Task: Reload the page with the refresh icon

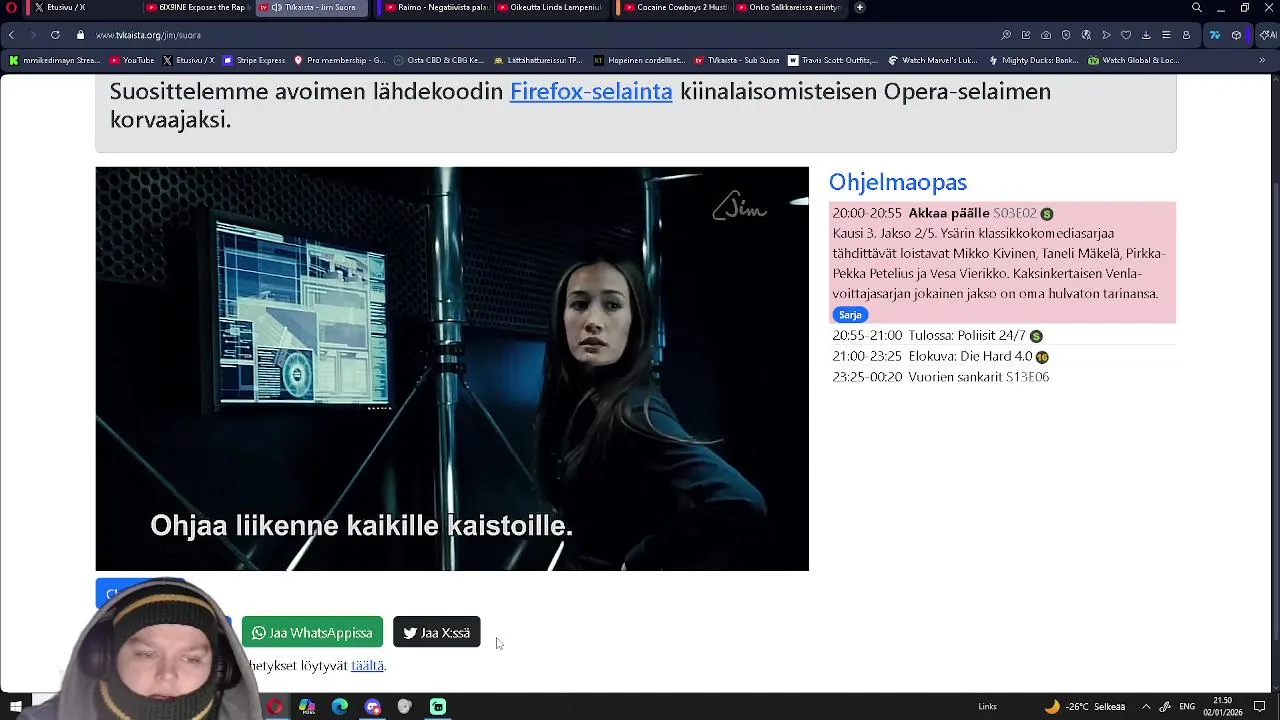Action: pyautogui.click(x=55, y=35)
